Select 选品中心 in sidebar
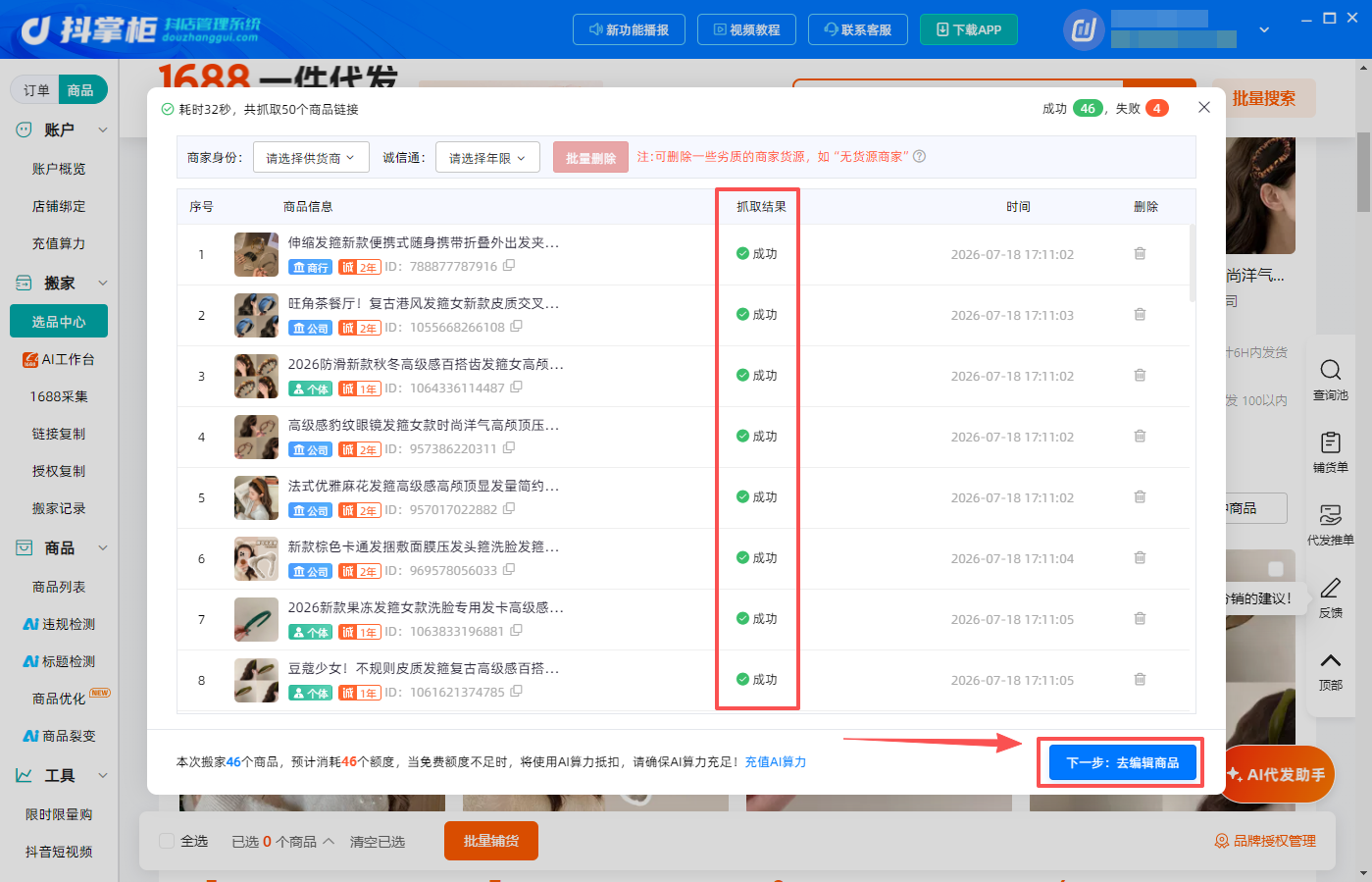 tap(59, 321)
